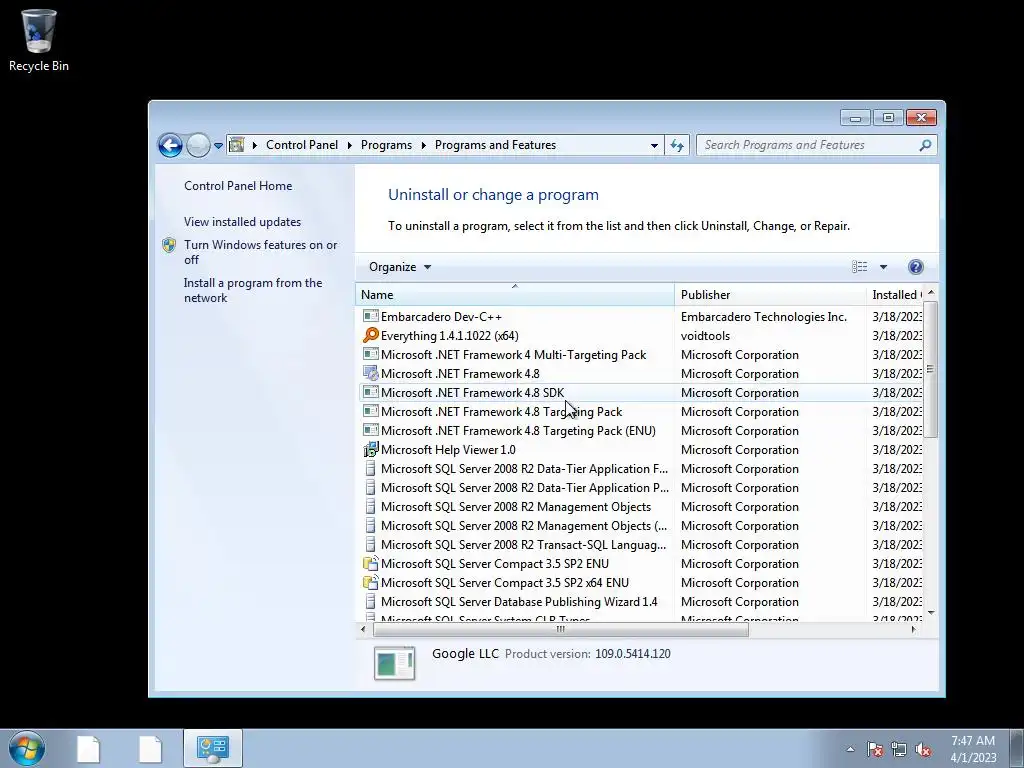The height and width of the screenshot is (768, 1024).
Task: Click the magnifier search icon
Action: click(925, 145)
